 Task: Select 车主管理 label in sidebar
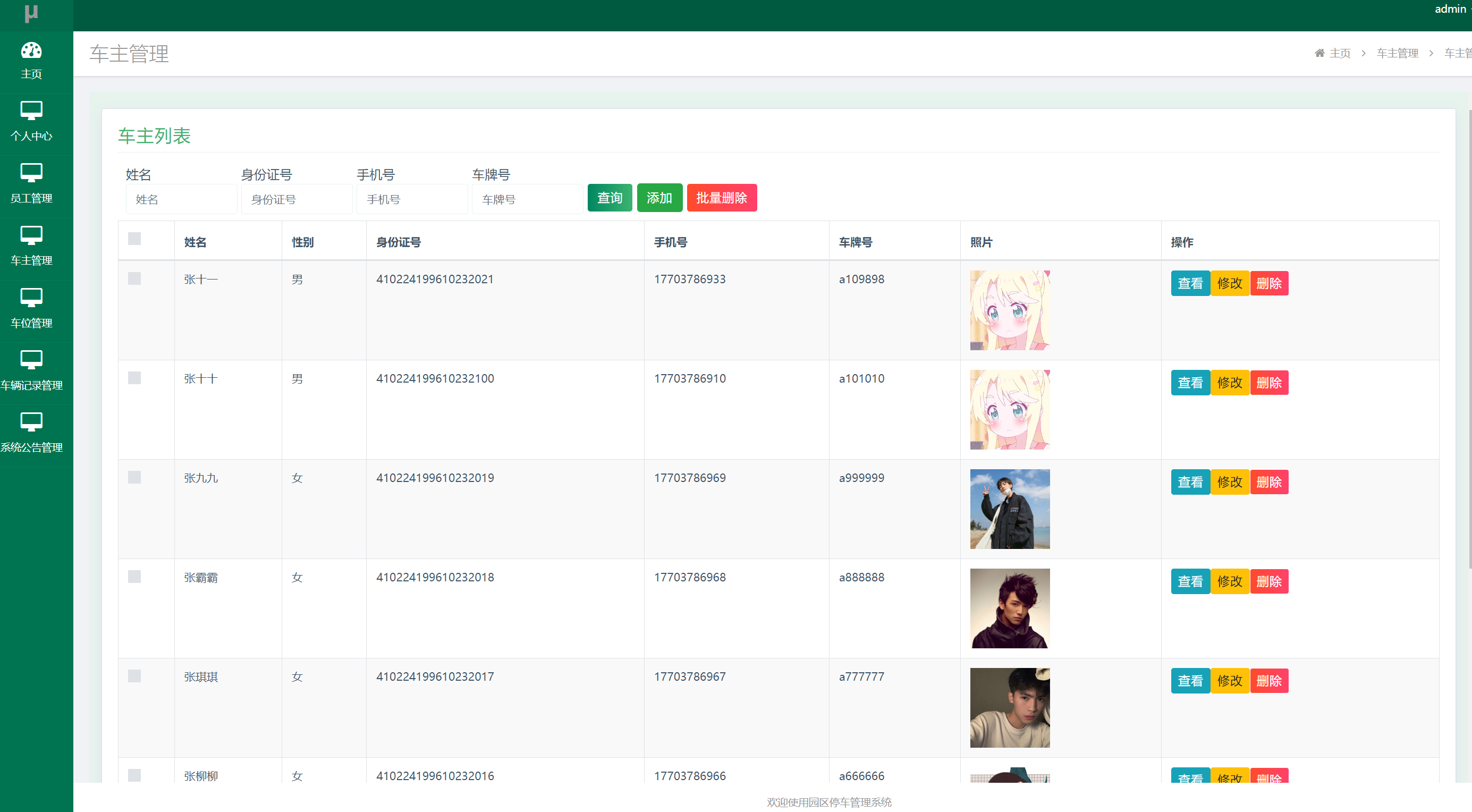click(31, 260)
